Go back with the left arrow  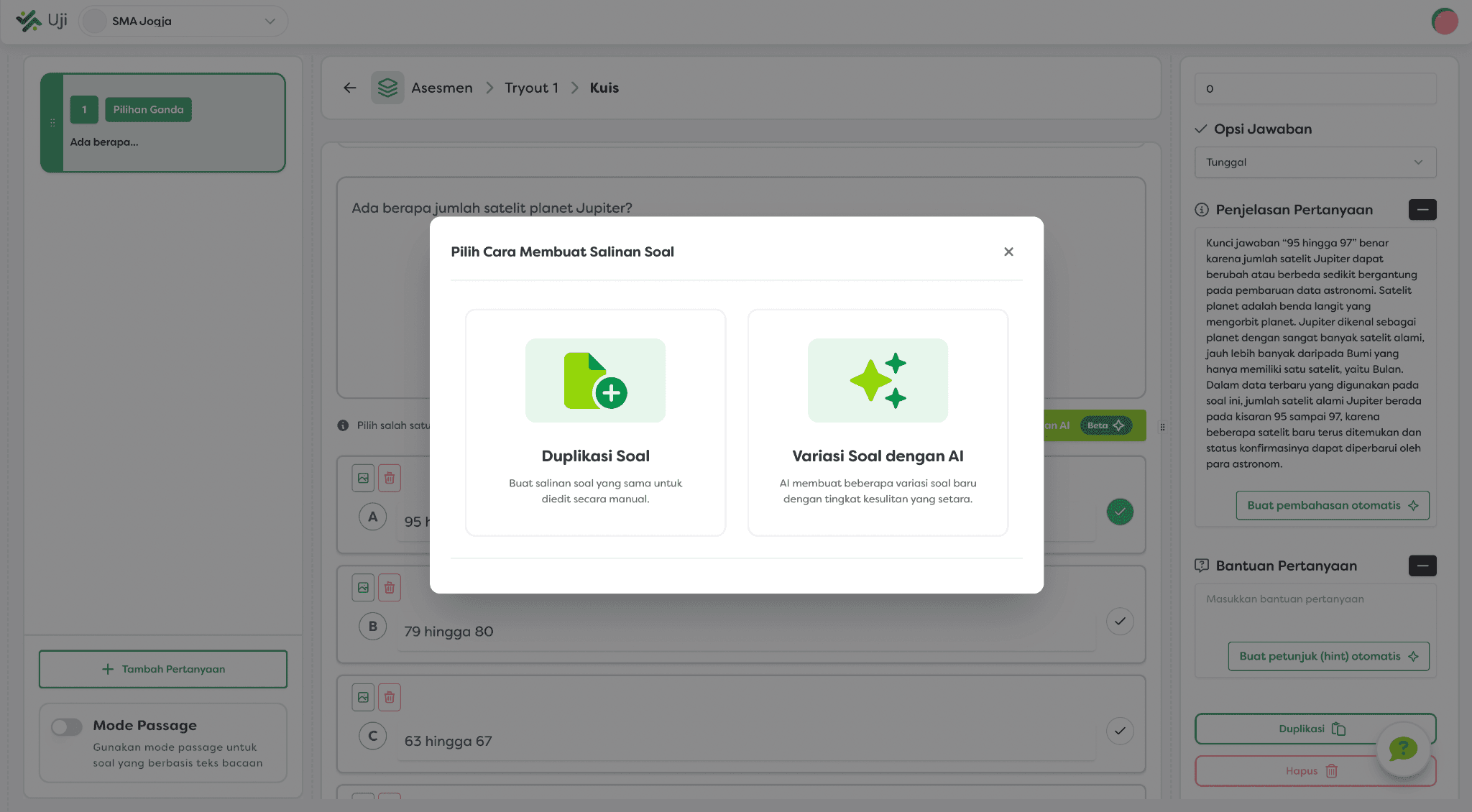point(350,88)
